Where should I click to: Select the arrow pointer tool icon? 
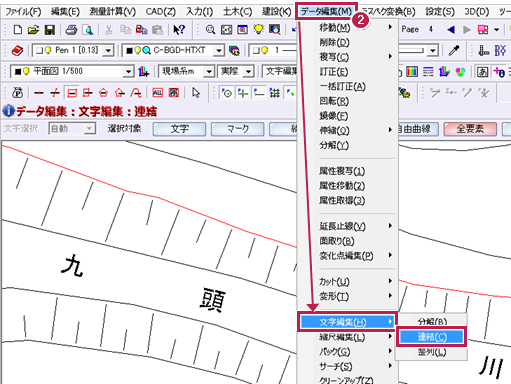pyautogui.click(x=196, y=93)
